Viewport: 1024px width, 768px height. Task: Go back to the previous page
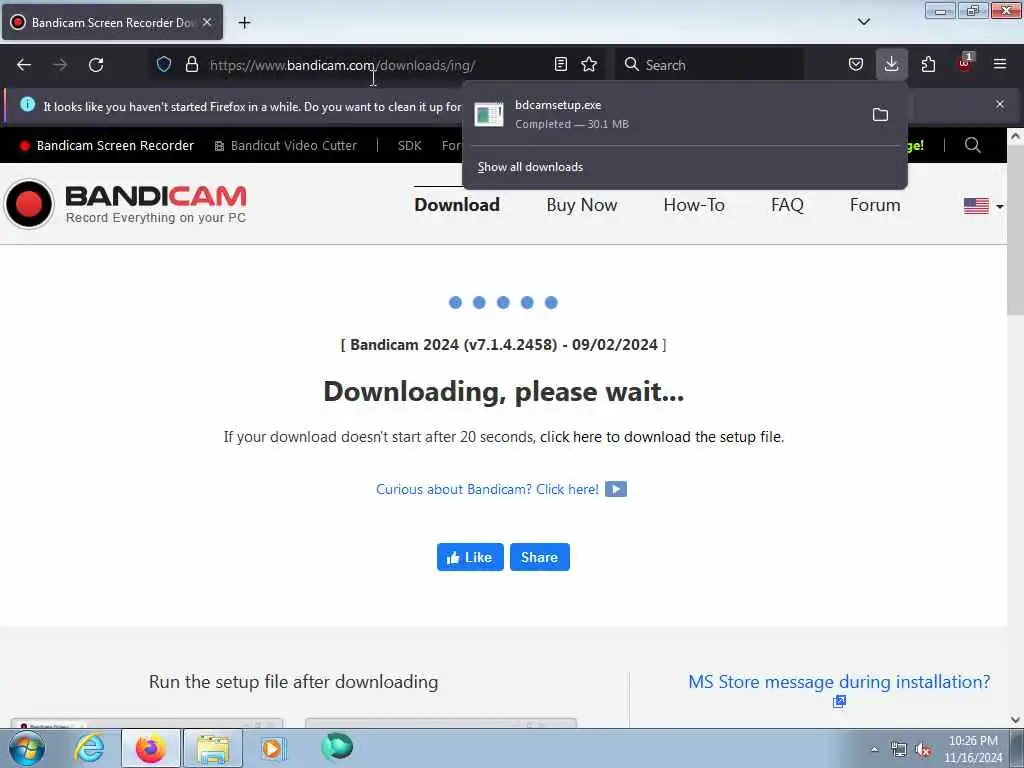[x=24, y=65]
